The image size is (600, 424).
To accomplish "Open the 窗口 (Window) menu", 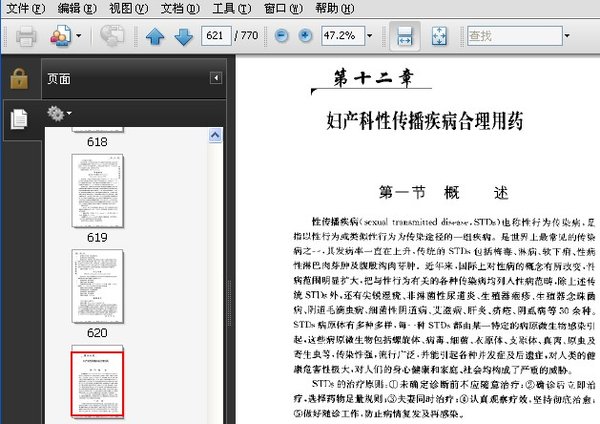I will point(283,8).
